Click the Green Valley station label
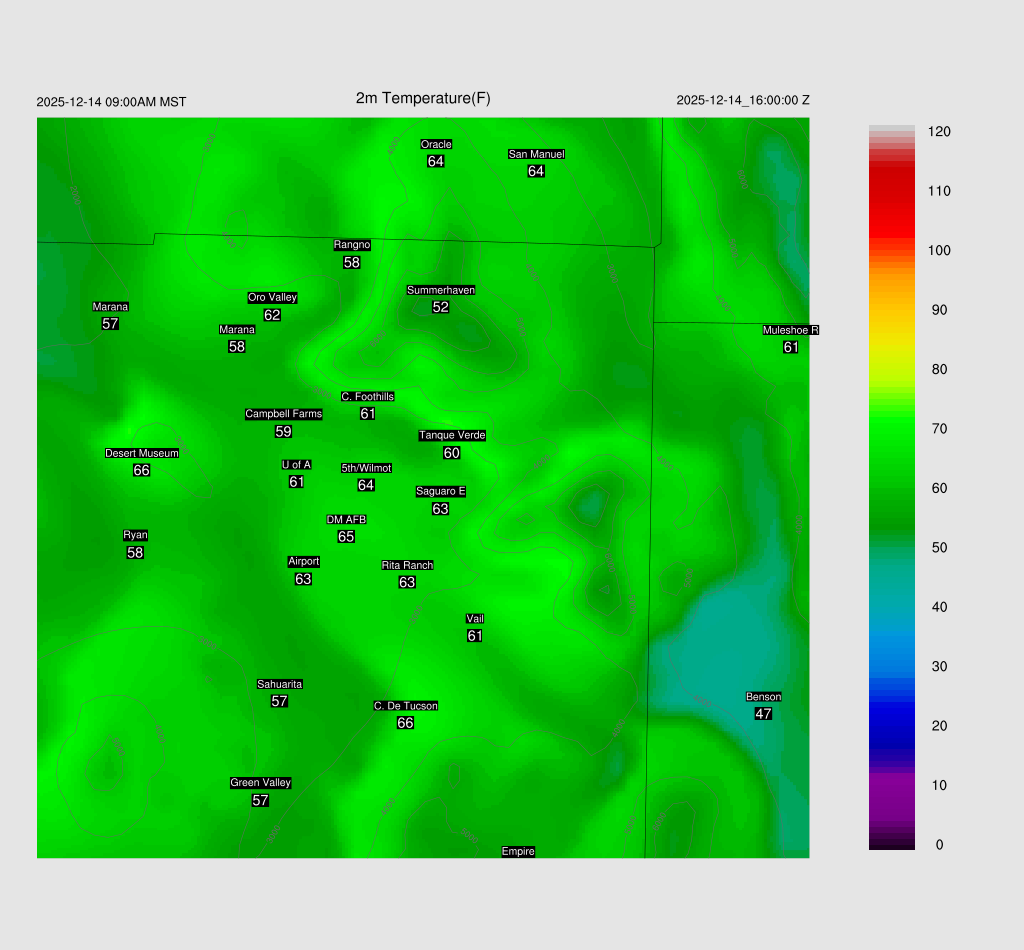The width and height of the screenshot is (1024, 950). point(260,783)
